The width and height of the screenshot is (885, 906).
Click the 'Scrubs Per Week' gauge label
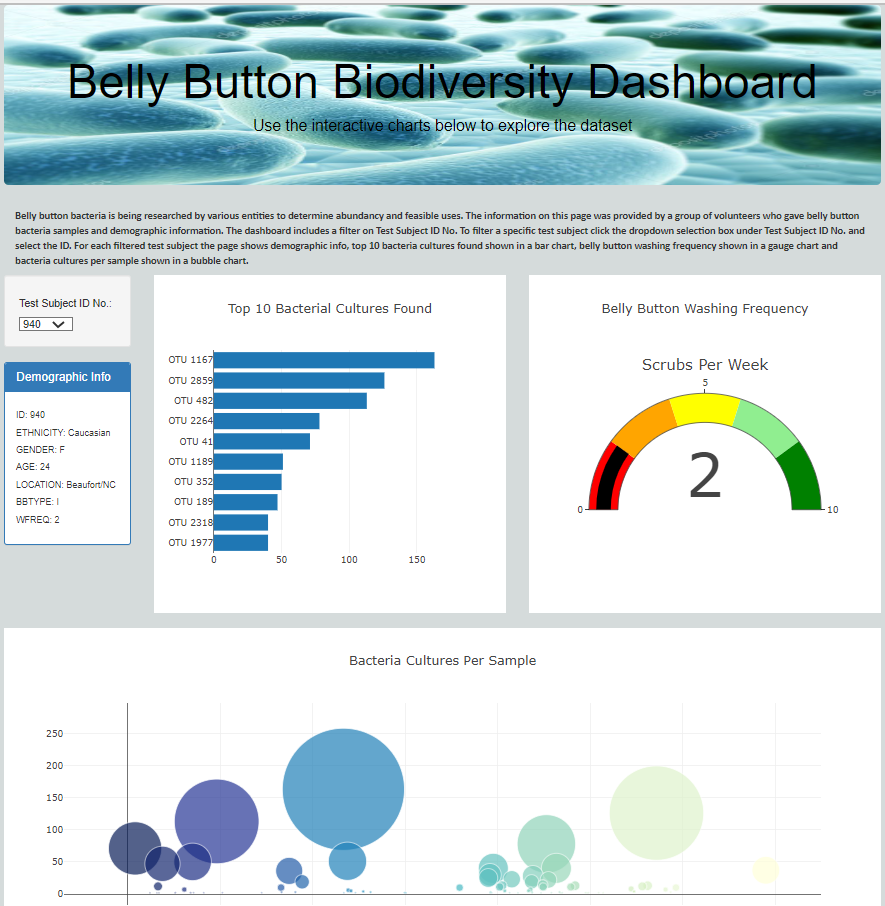pyautogui.click(x=705, y=365)
